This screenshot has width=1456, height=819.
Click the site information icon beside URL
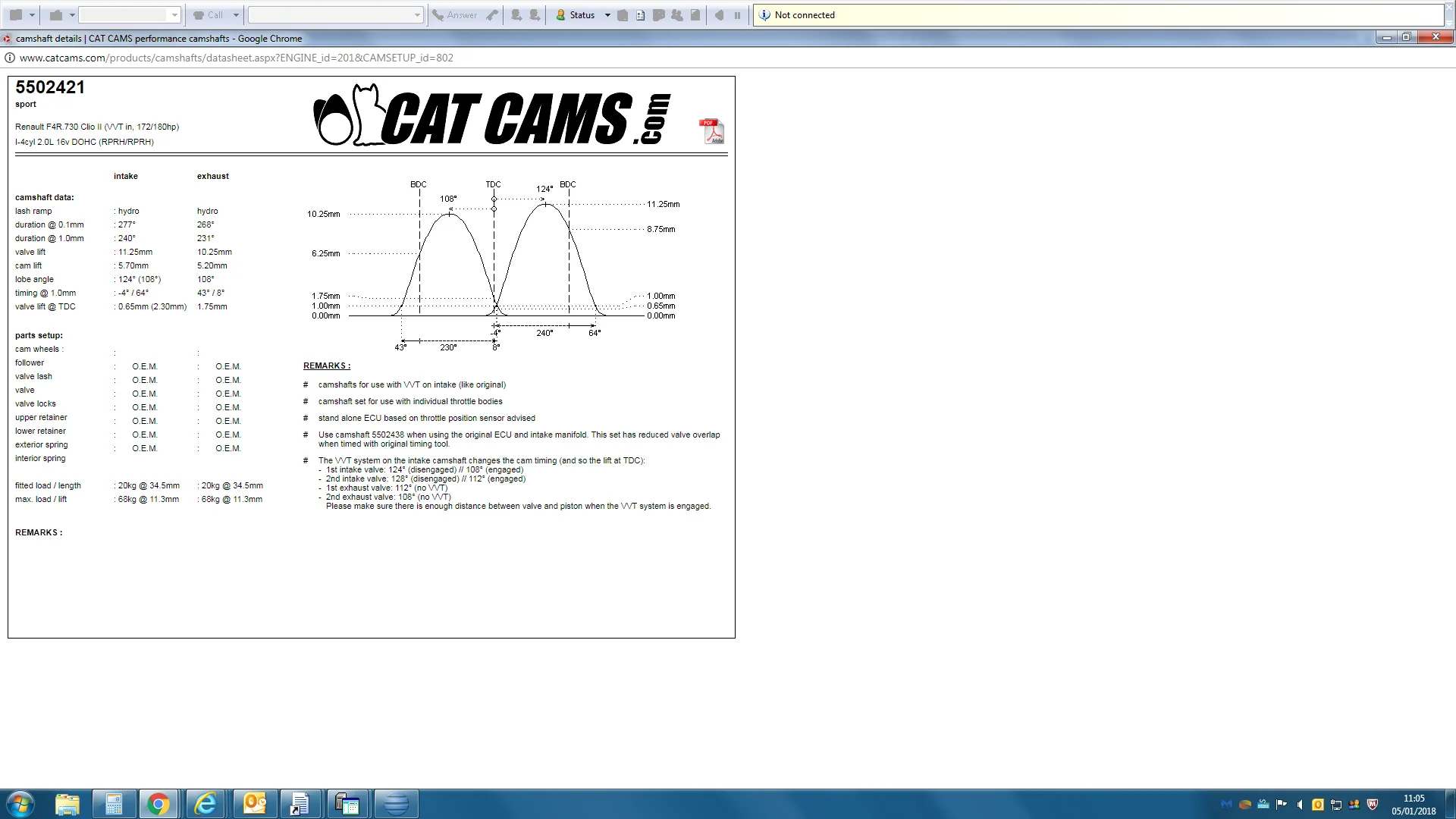(x=9, y=58)
